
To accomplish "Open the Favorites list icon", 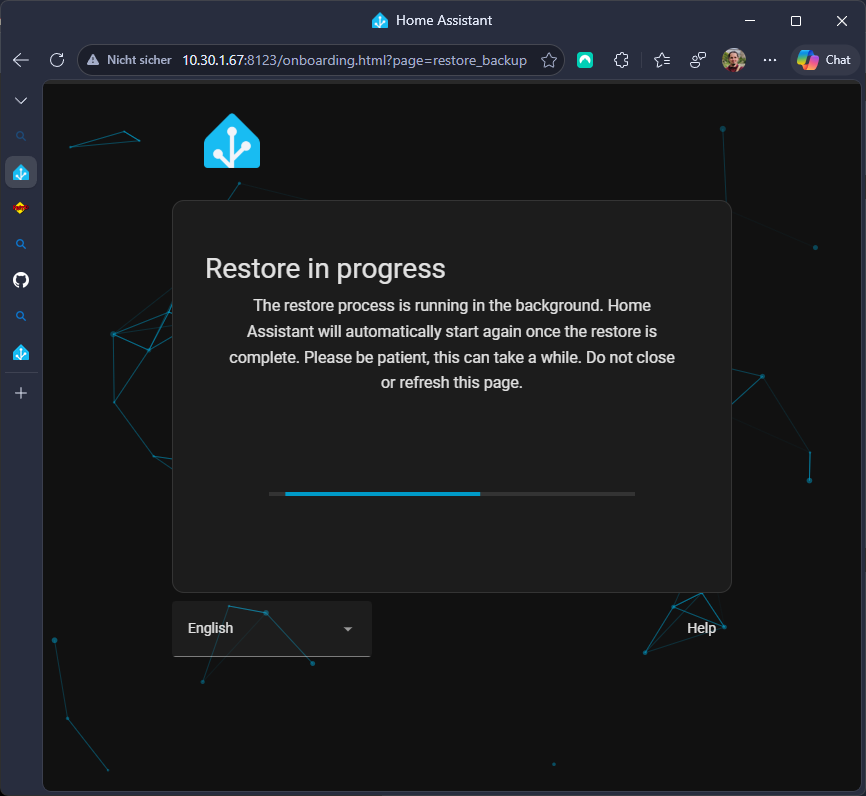I will click(662, 60).
